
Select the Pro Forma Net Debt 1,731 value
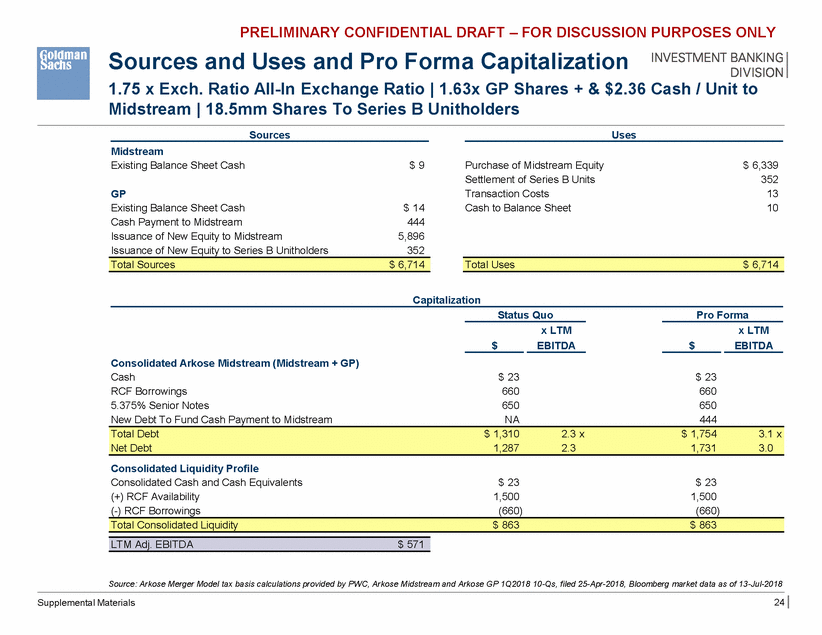(701, 450)
